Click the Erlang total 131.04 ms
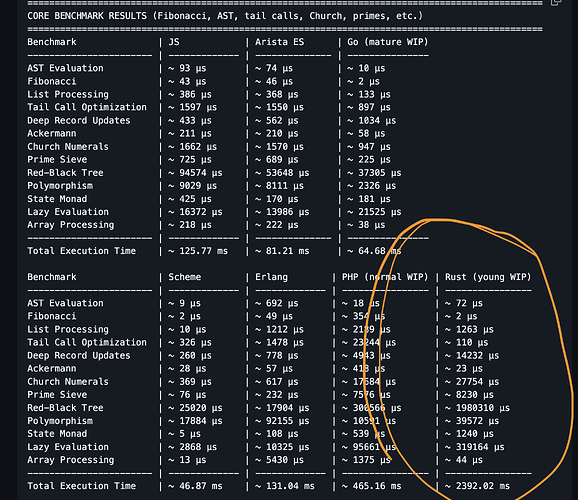The height and width of the screenshot is (500, 578). [x=285, y=486]
